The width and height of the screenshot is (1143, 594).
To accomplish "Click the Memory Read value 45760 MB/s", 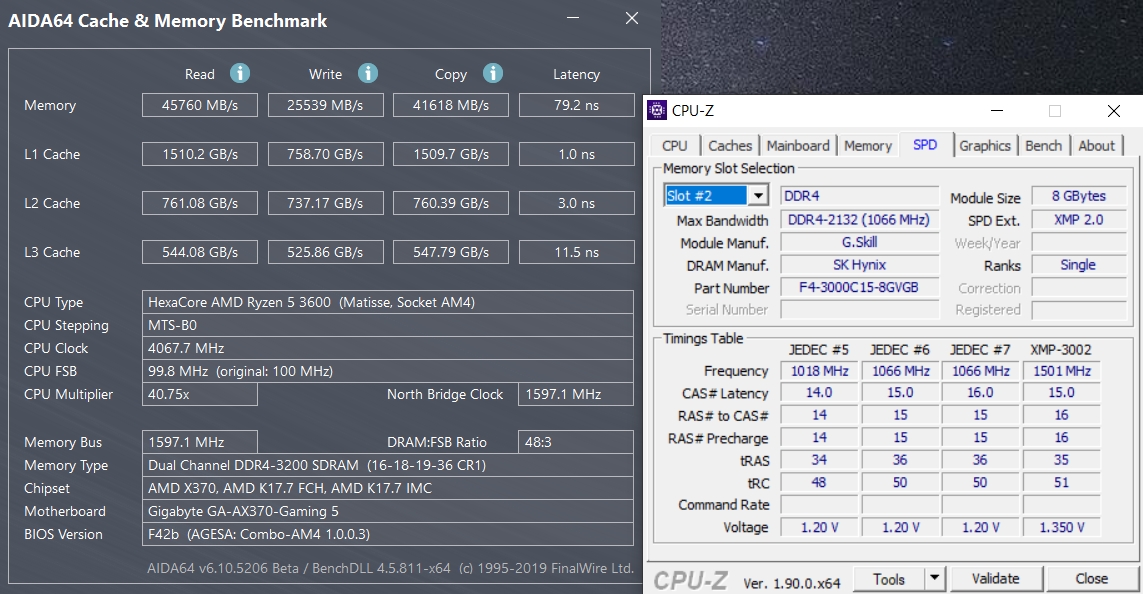I will tap(200, 105).
